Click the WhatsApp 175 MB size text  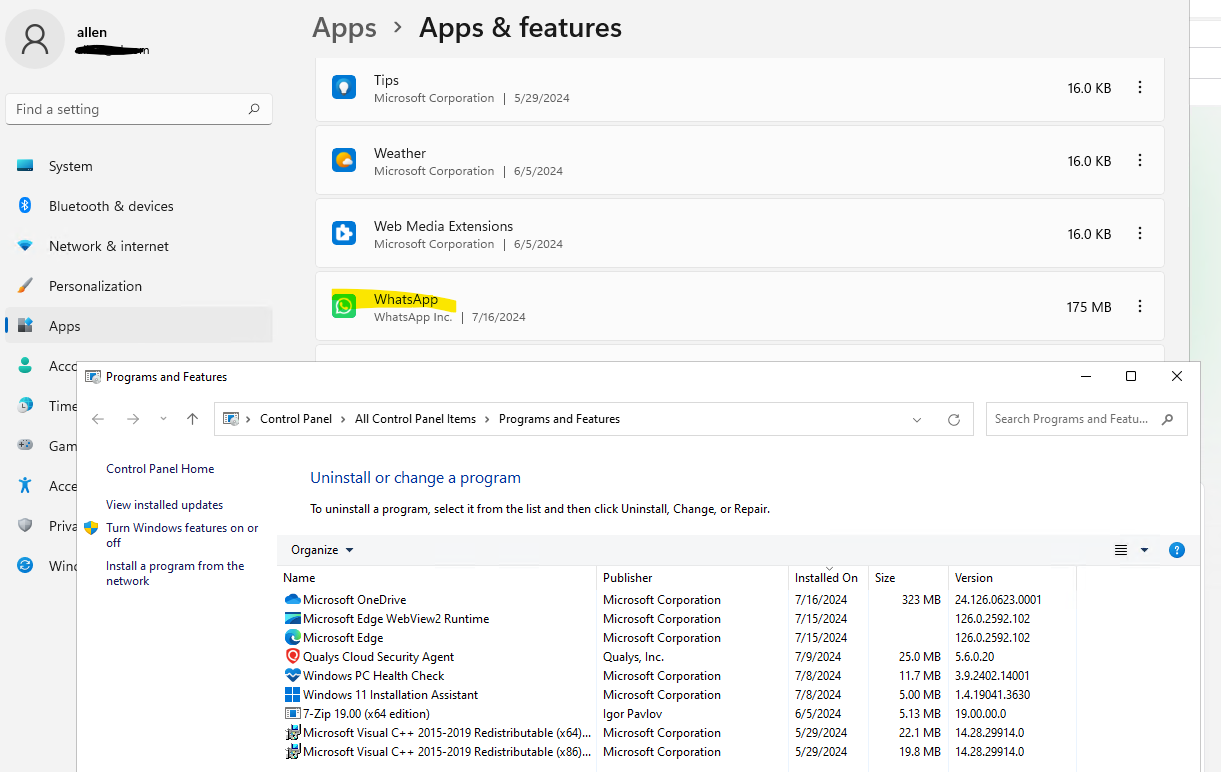[x=1089, y=307]
